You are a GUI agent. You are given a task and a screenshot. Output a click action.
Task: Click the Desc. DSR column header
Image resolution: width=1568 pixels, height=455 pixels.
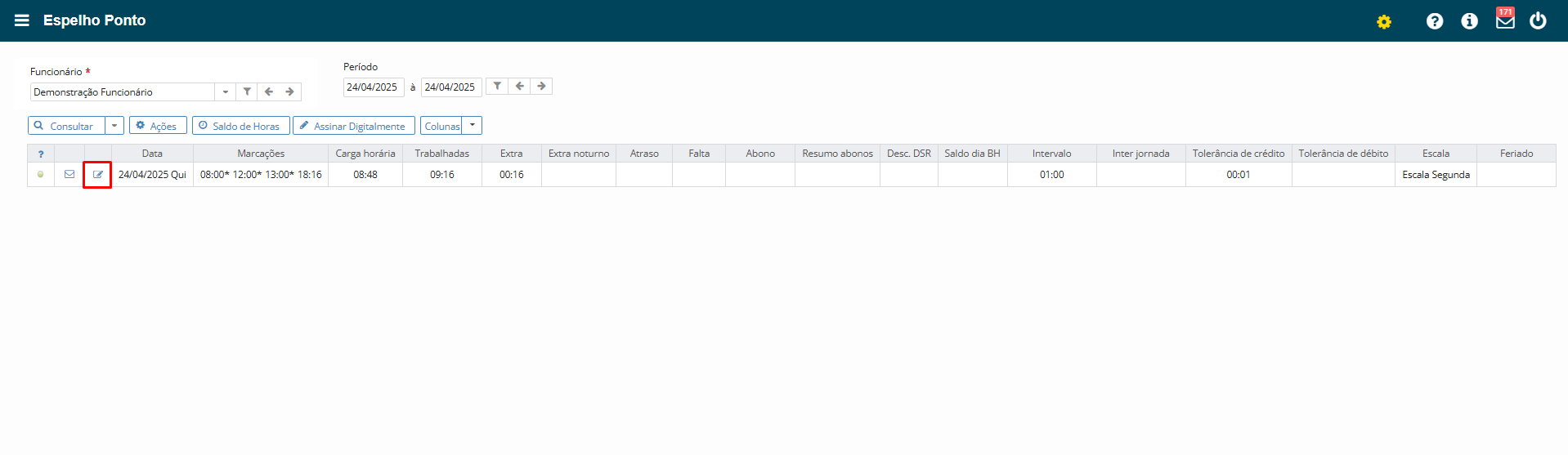[909, 154]
